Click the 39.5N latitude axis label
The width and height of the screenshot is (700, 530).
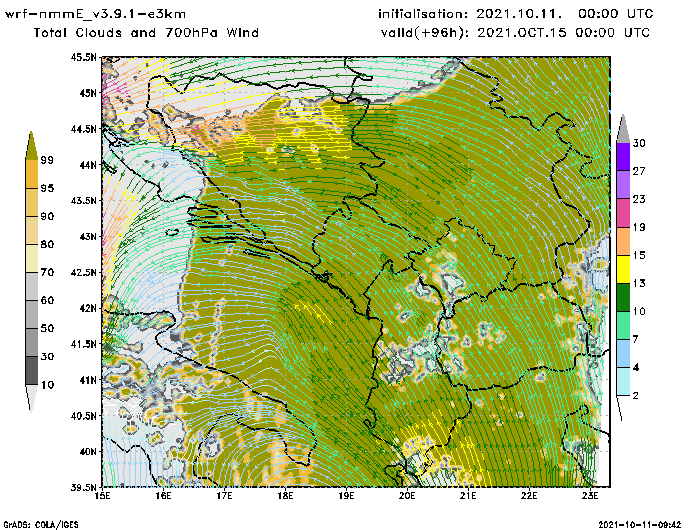pyautogui.click(x=83, y=488)
